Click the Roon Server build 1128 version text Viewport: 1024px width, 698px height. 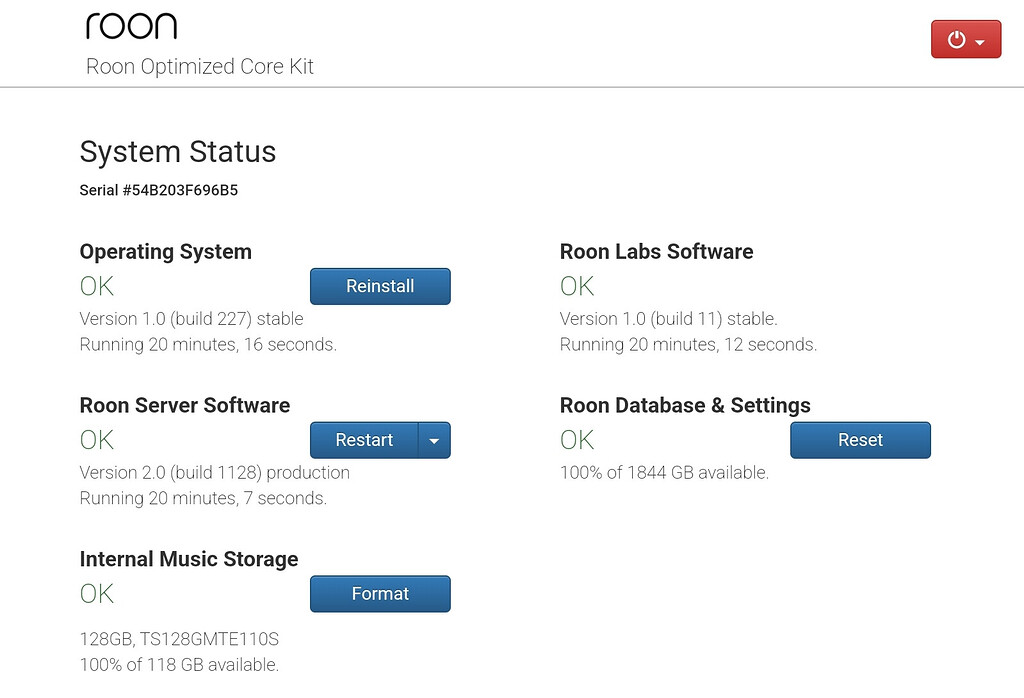pos(214,472)
